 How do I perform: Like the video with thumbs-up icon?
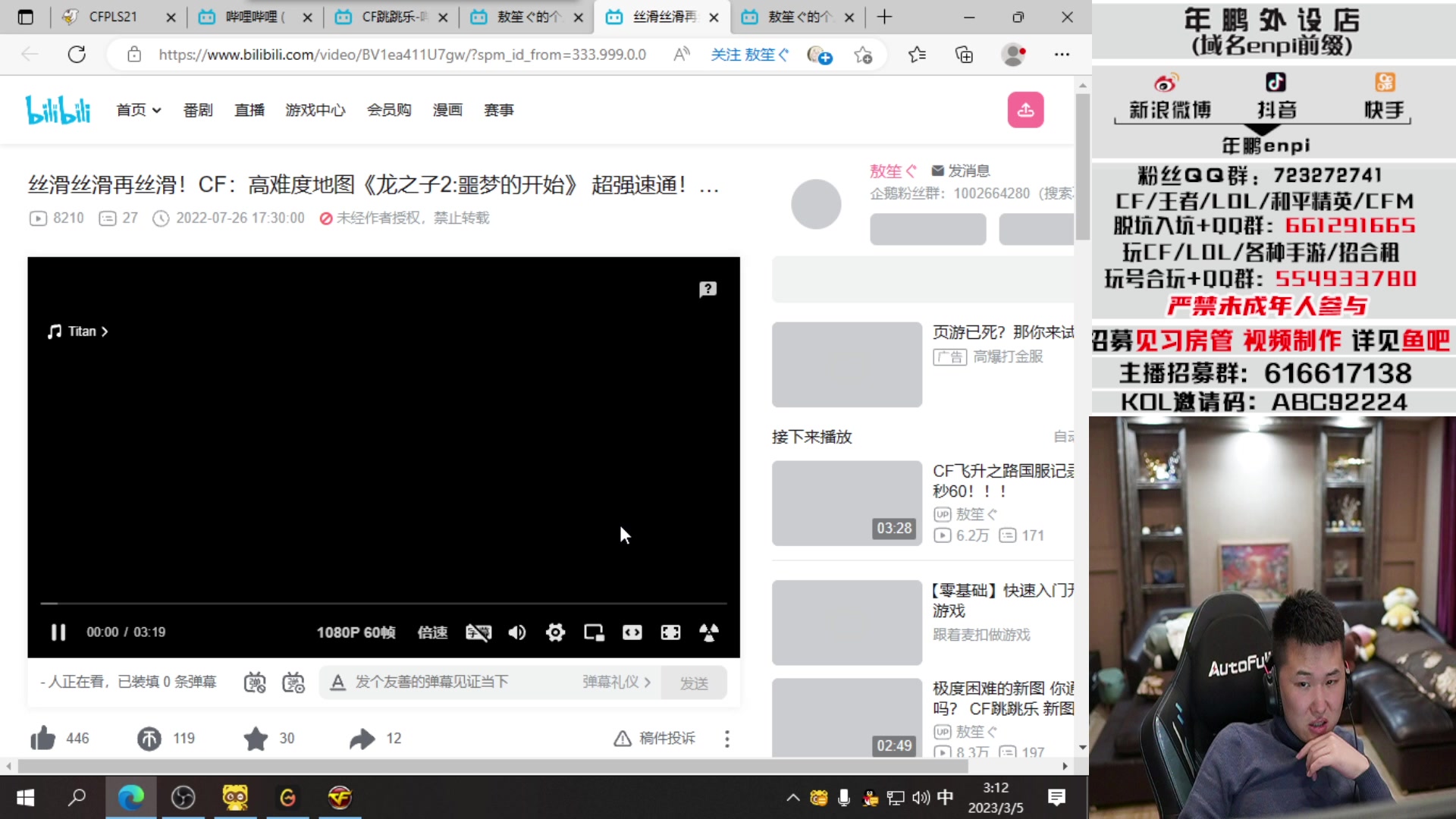(x=43, y=738)
